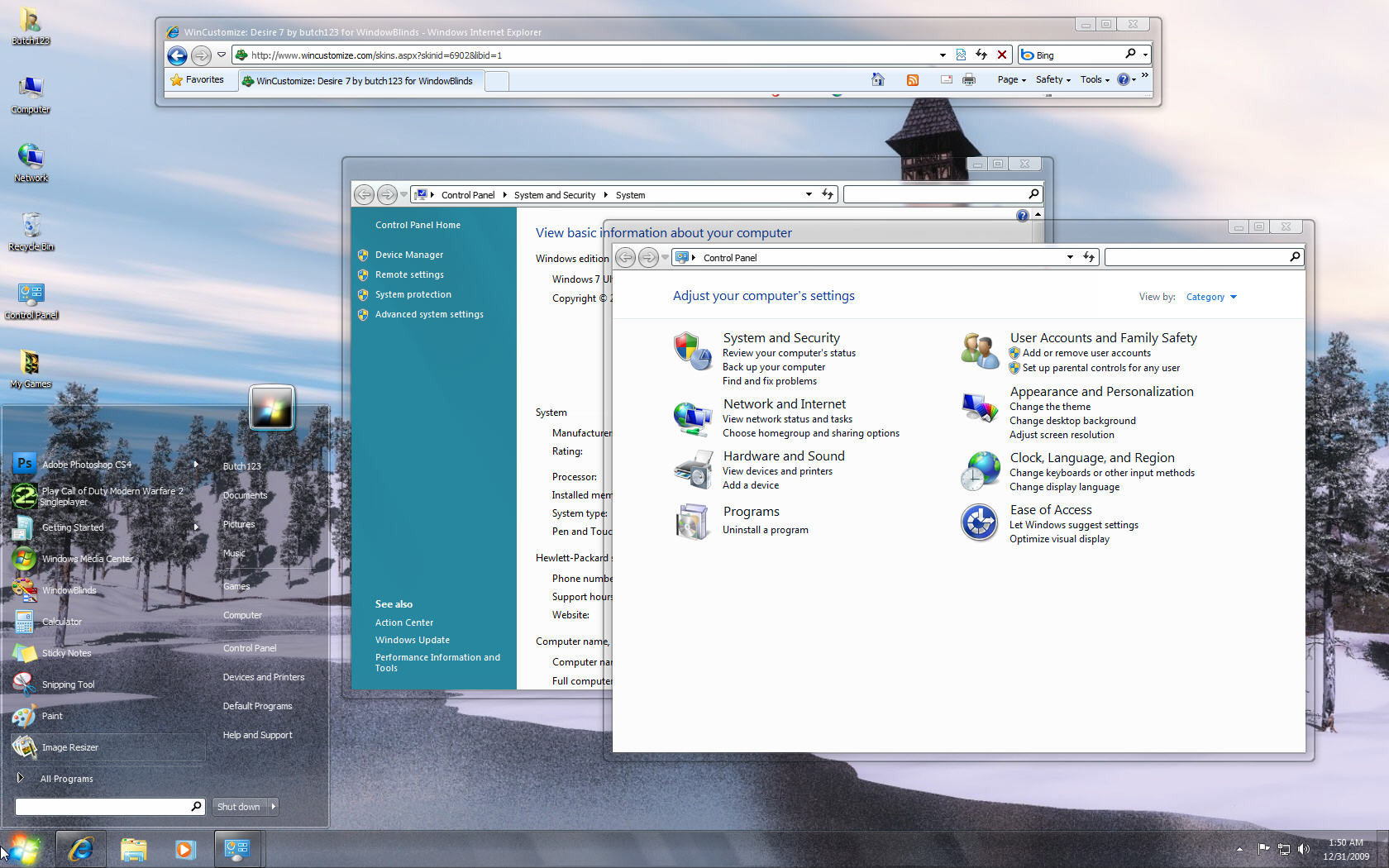This screenshot has width=1389, height=868.
Task: Click the red Stop button in Internet Explorer
Action: pos(1002,55)
